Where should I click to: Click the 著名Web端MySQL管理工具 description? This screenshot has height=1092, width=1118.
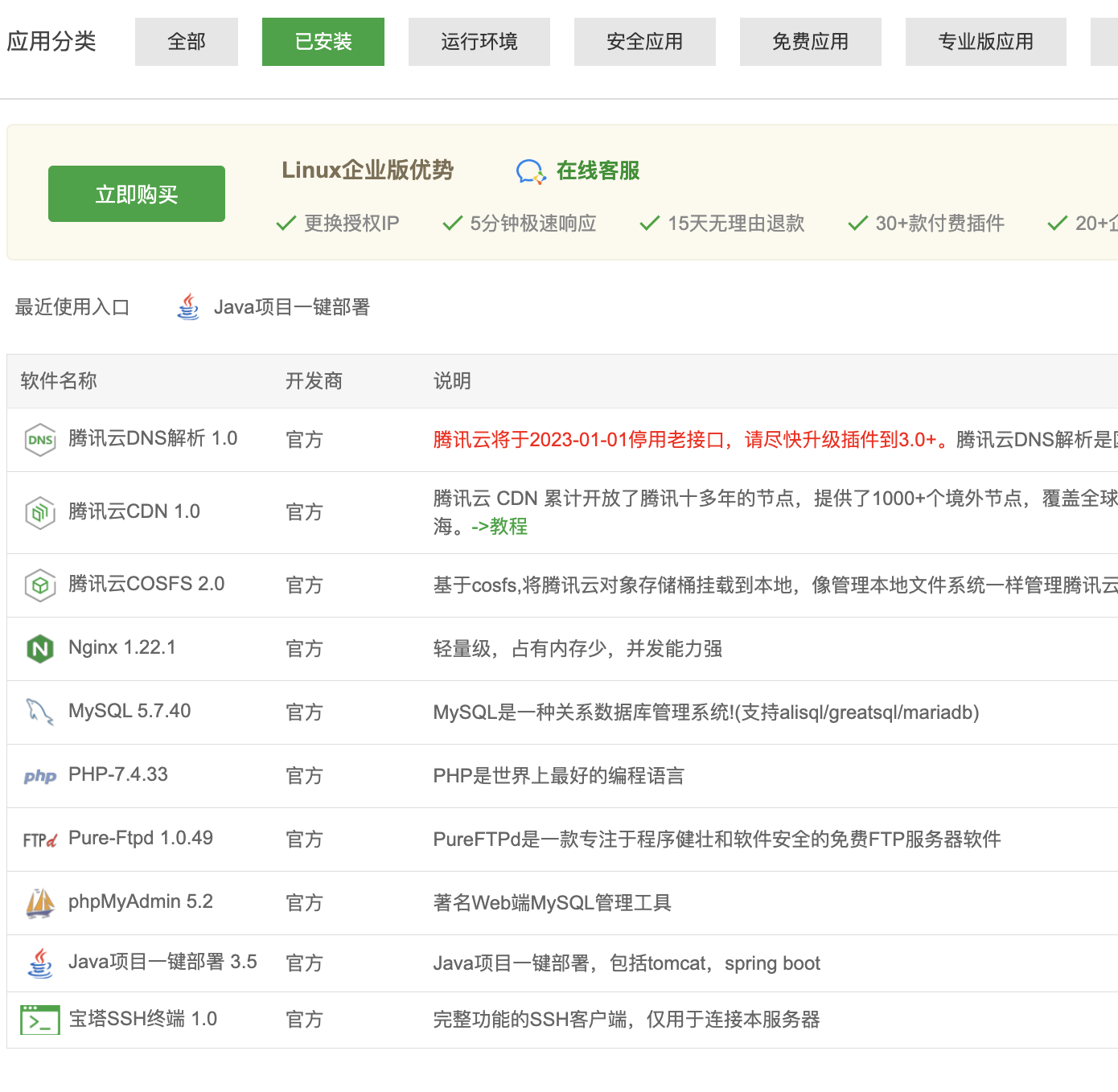[x=553, y=903]
